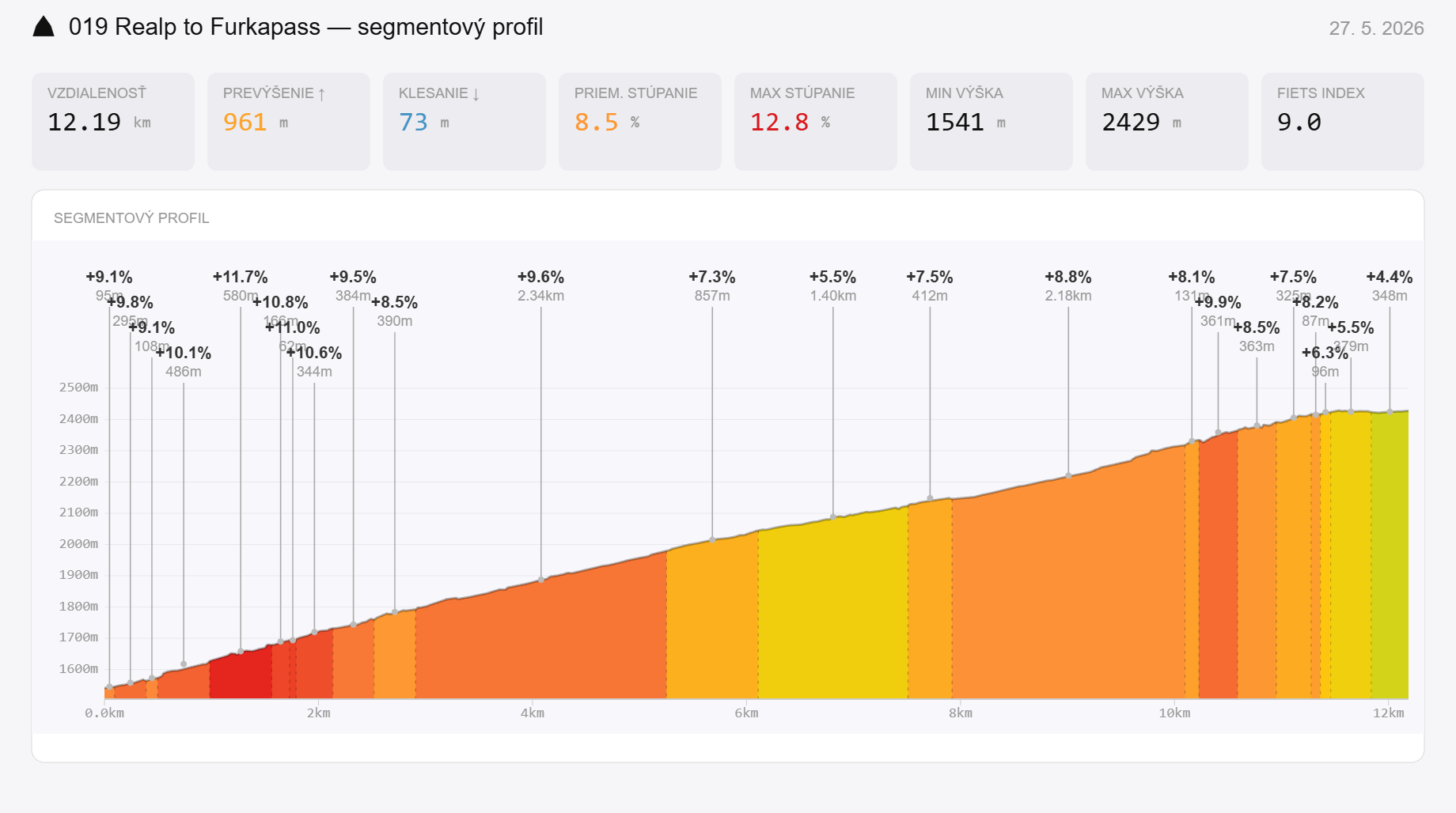Select the 363m segment length label
Image resolution: width=1456 pixels, height=813 pixels.
1257,346
